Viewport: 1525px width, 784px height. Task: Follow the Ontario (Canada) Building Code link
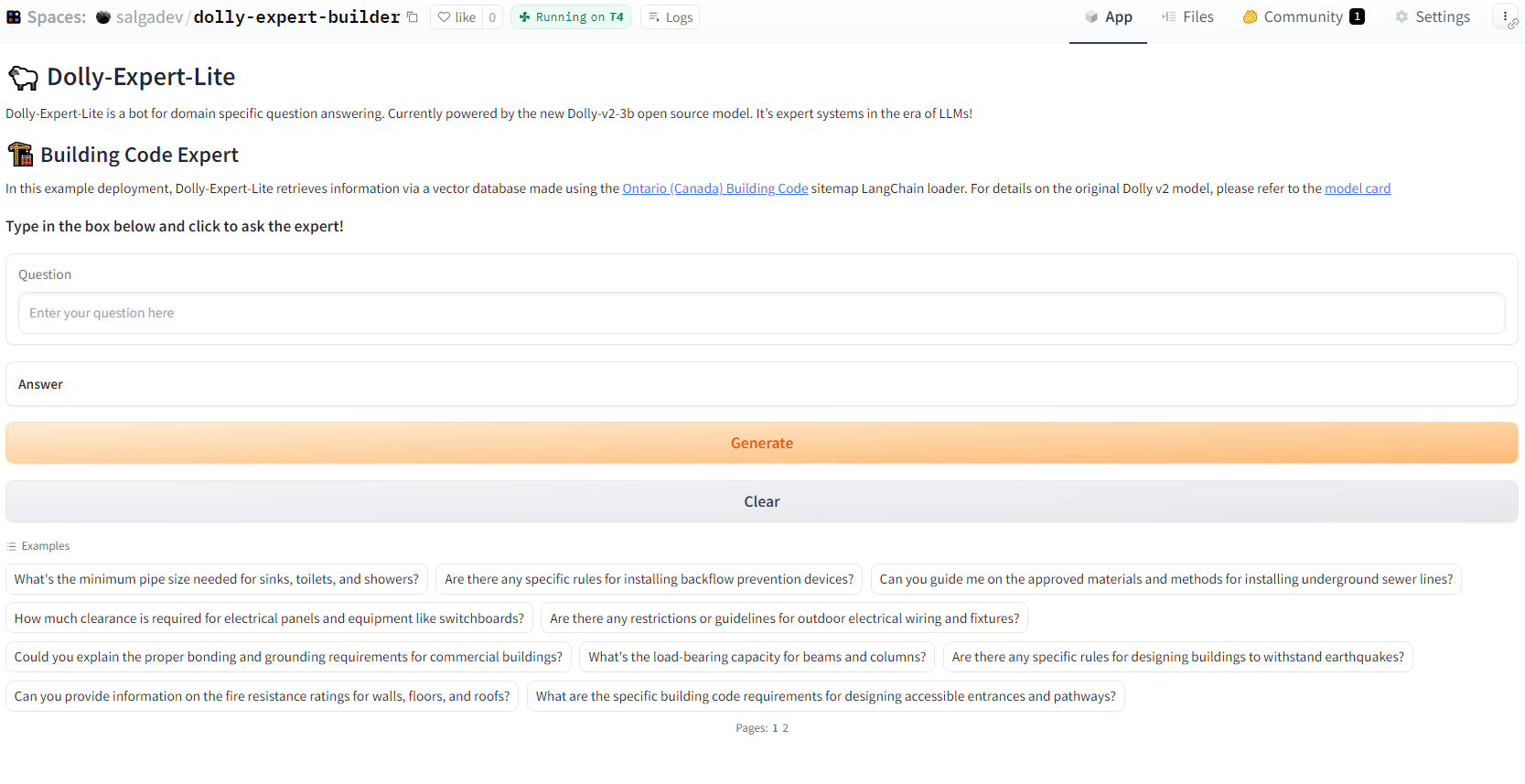[715, 188]
